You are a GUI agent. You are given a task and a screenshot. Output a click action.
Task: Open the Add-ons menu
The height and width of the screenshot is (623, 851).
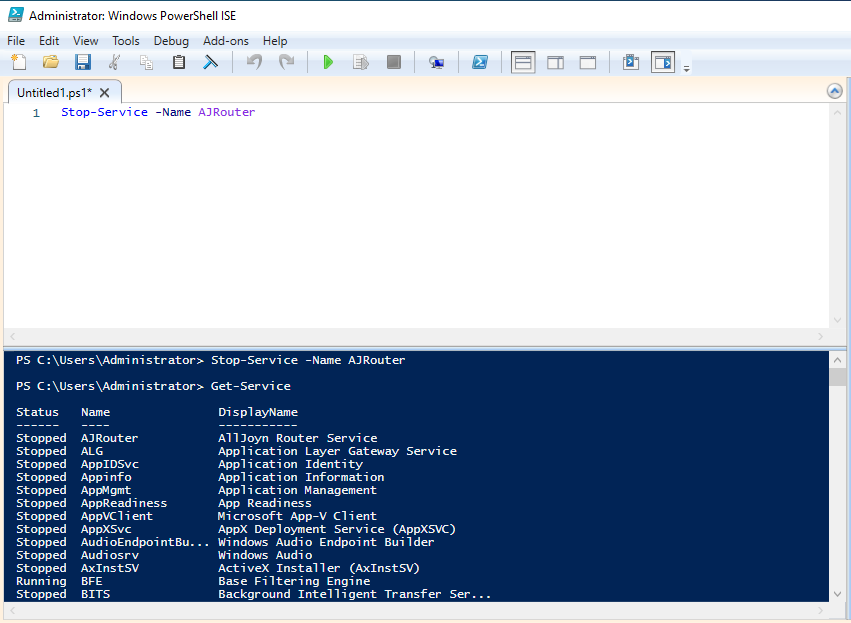coord(226,41)
